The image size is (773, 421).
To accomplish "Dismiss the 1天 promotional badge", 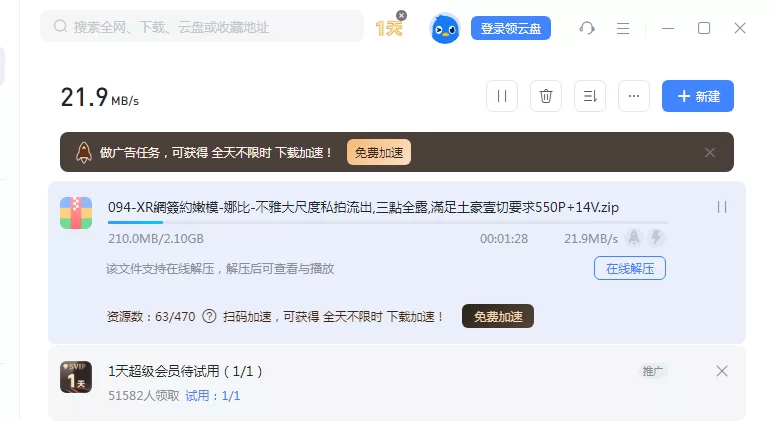I will [x=402, y=16].
